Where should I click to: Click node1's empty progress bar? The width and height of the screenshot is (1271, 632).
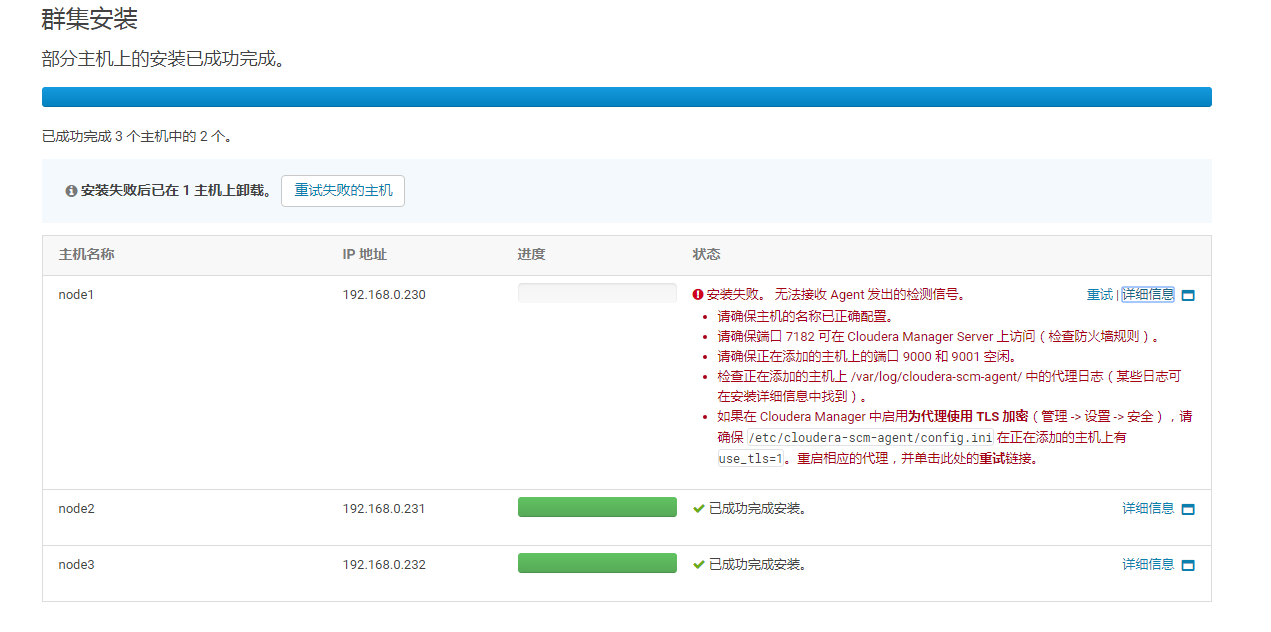pyautogui.click(x=597, y=292)
